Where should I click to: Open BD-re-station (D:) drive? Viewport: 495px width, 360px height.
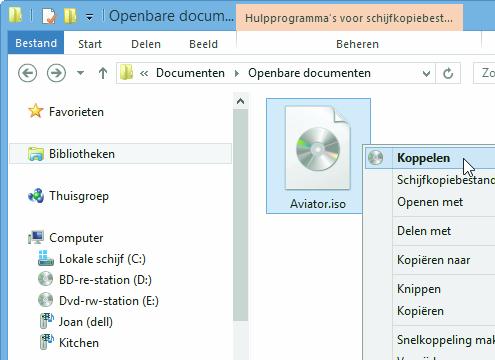tap(105, 280)
